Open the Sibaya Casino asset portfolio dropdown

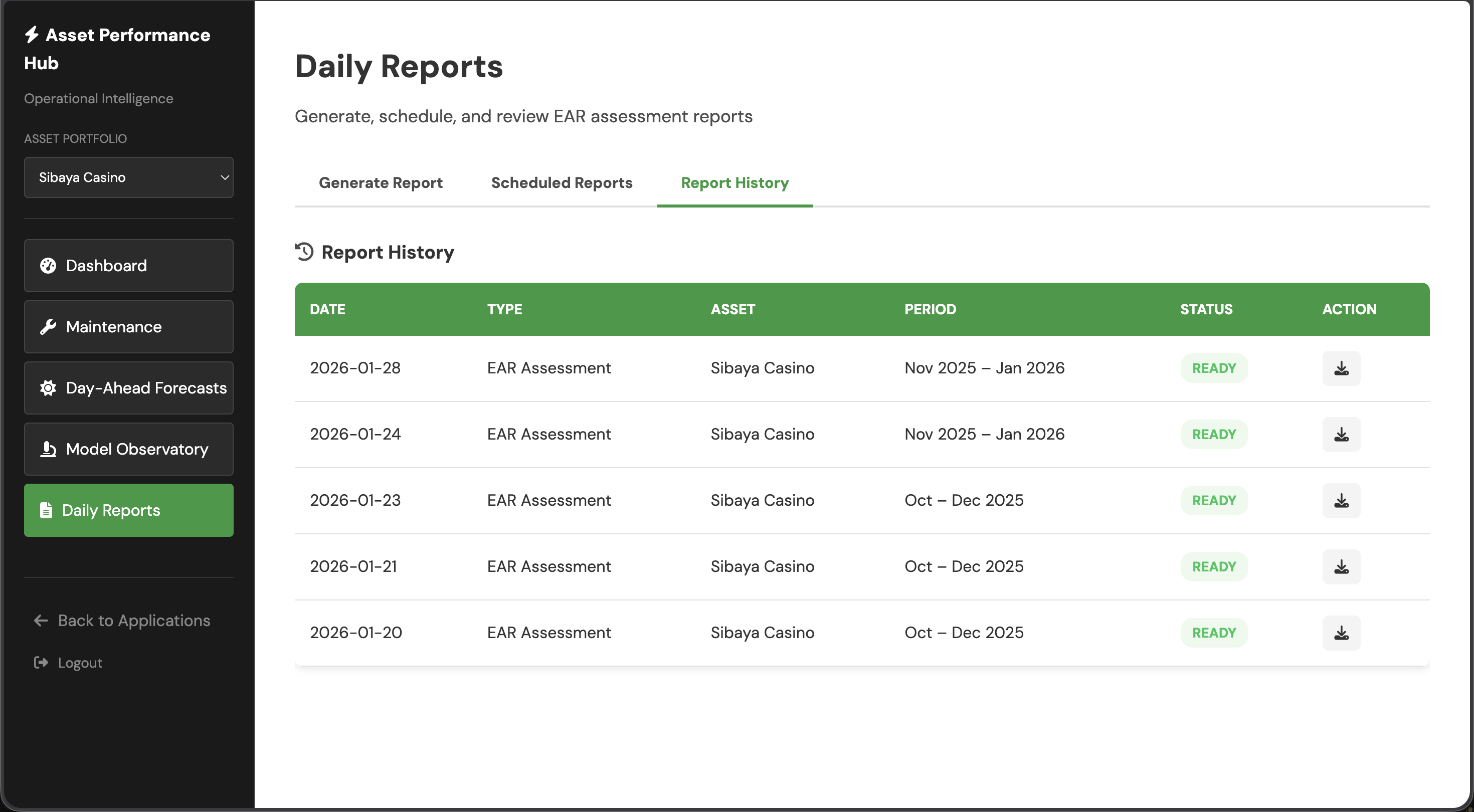point(129,177)
